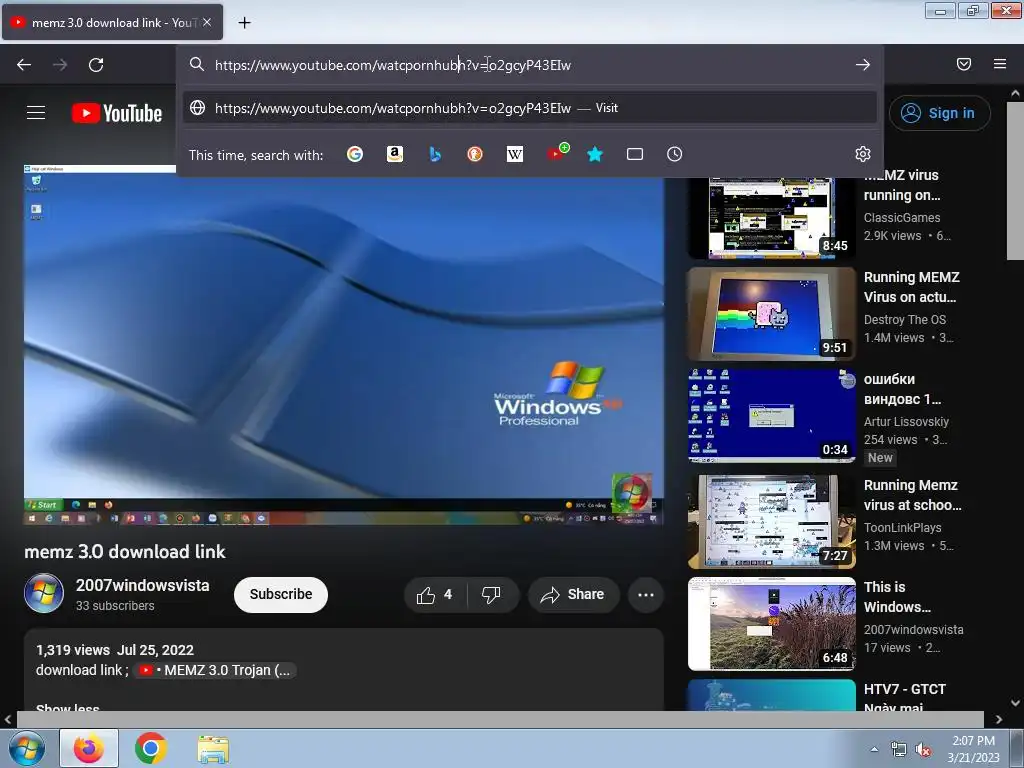Open Firefox application menu

point(1000,64)
